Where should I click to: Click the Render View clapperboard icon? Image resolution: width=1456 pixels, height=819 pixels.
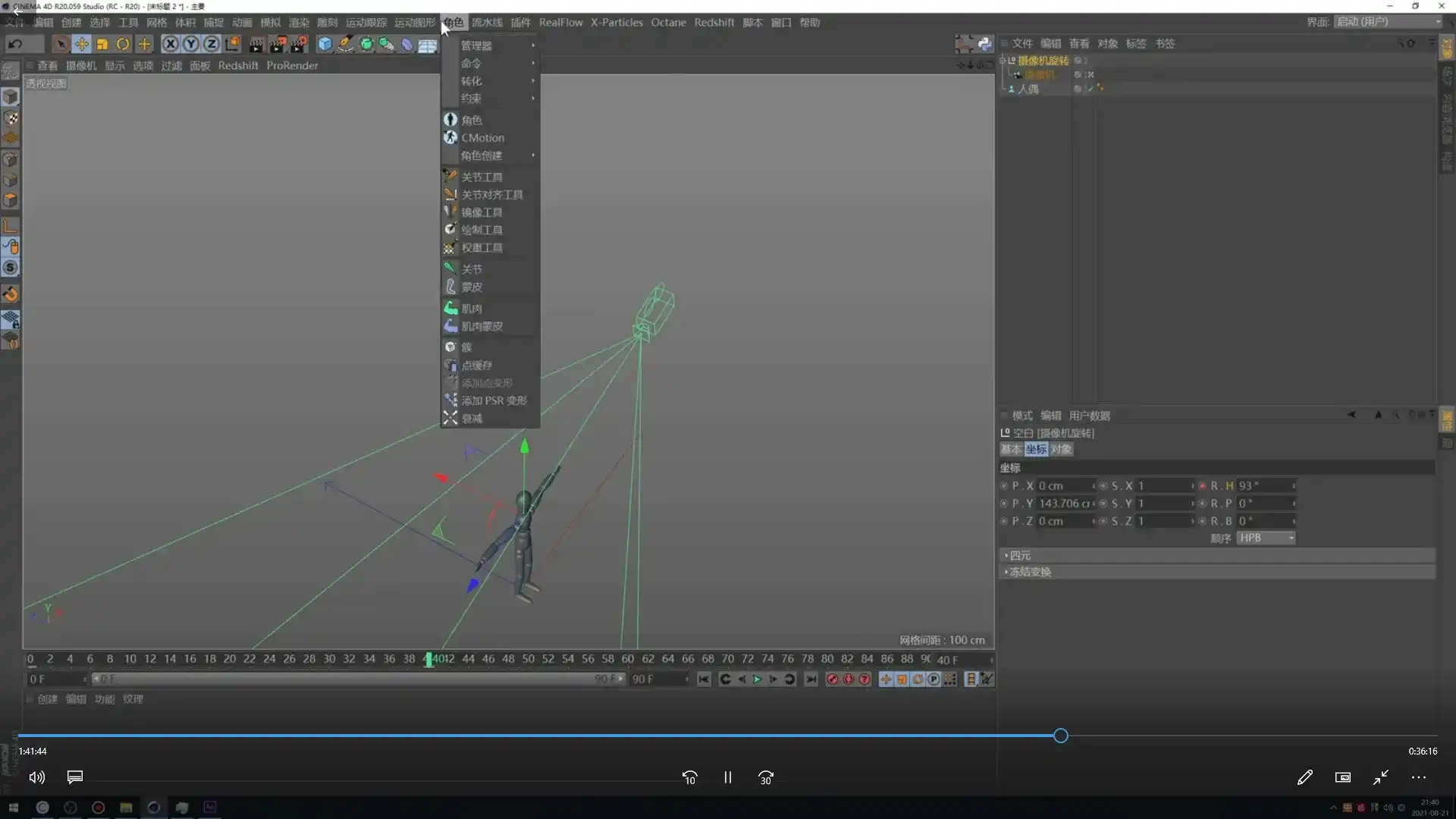click(256, 44)
